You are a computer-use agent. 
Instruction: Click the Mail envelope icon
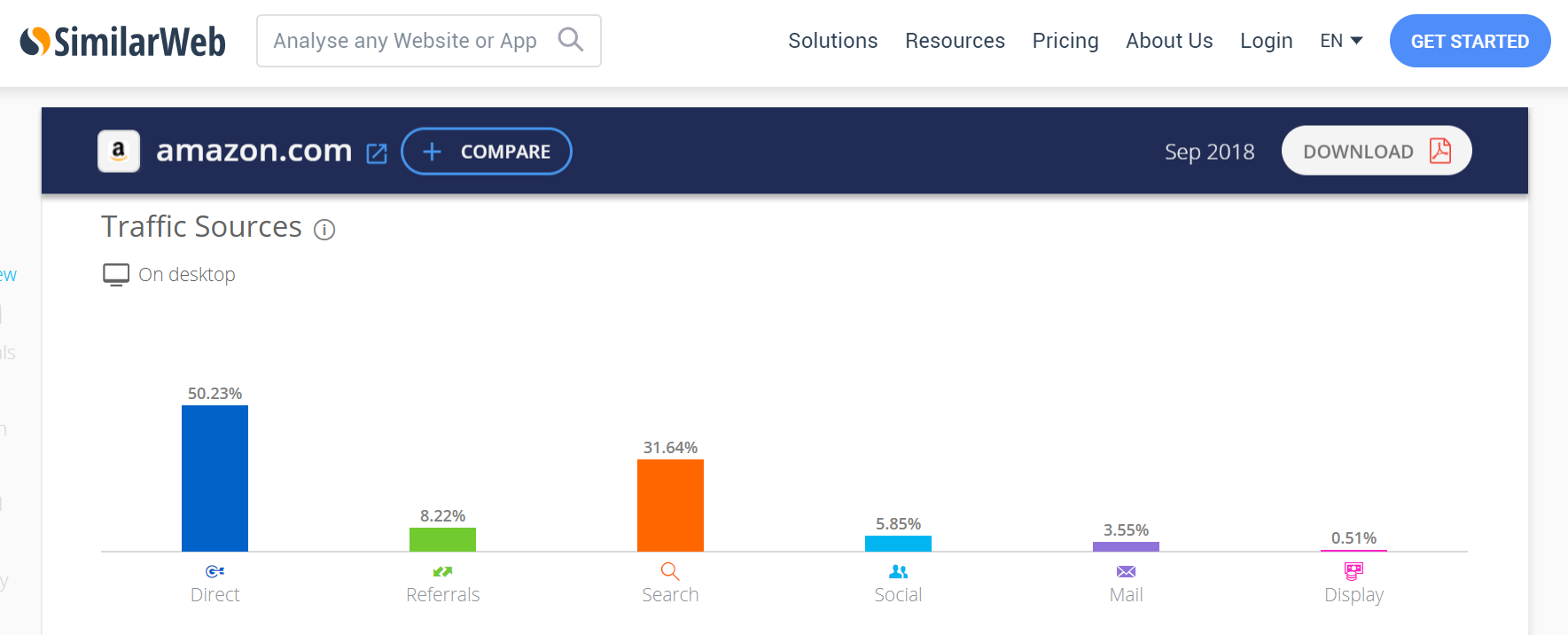tap(1127, 571)
